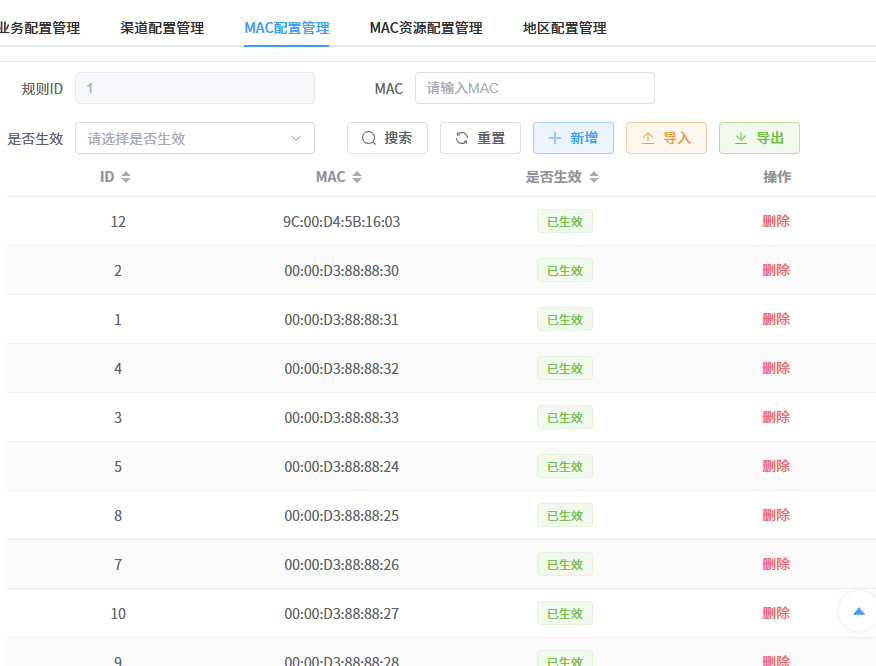The height and width of the screenshot is (666, 876).
Task: Click the search magnifier icon in 搜索 button
Action: (x=369, y=138)
